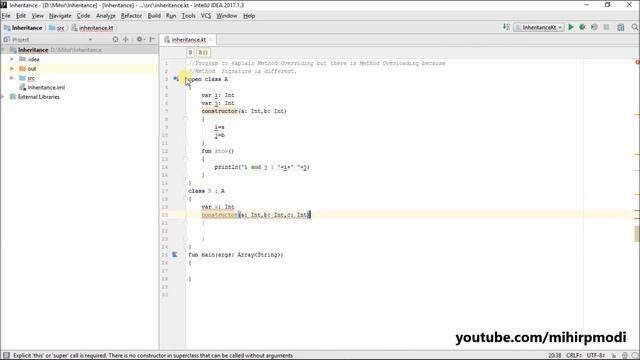
Task: Click the 'class B : A' declaration line
Action: click(206, 191)
